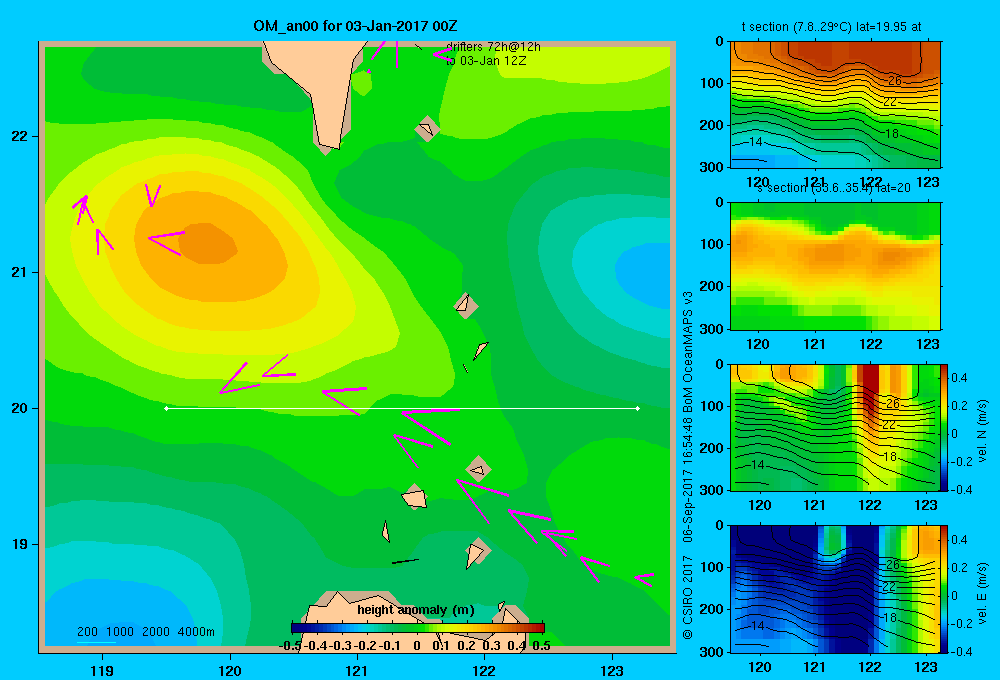This screenshot has height=680, width=1000.
Task: Click the main map longitude label 119
Action: coord(103,670)
